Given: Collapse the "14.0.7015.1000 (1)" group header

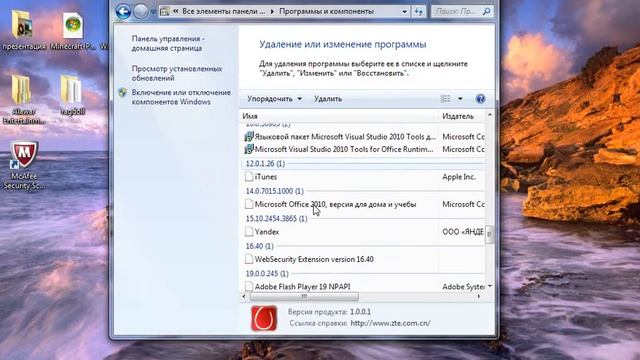Looking at the screenshot, I should pos(275,191).
